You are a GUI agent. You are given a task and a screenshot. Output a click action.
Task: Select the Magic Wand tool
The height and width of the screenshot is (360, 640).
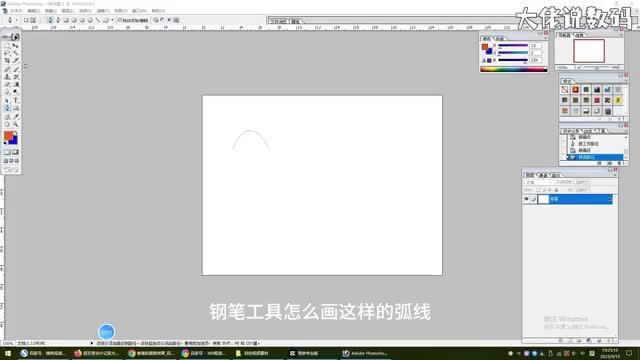pos(16,53)
